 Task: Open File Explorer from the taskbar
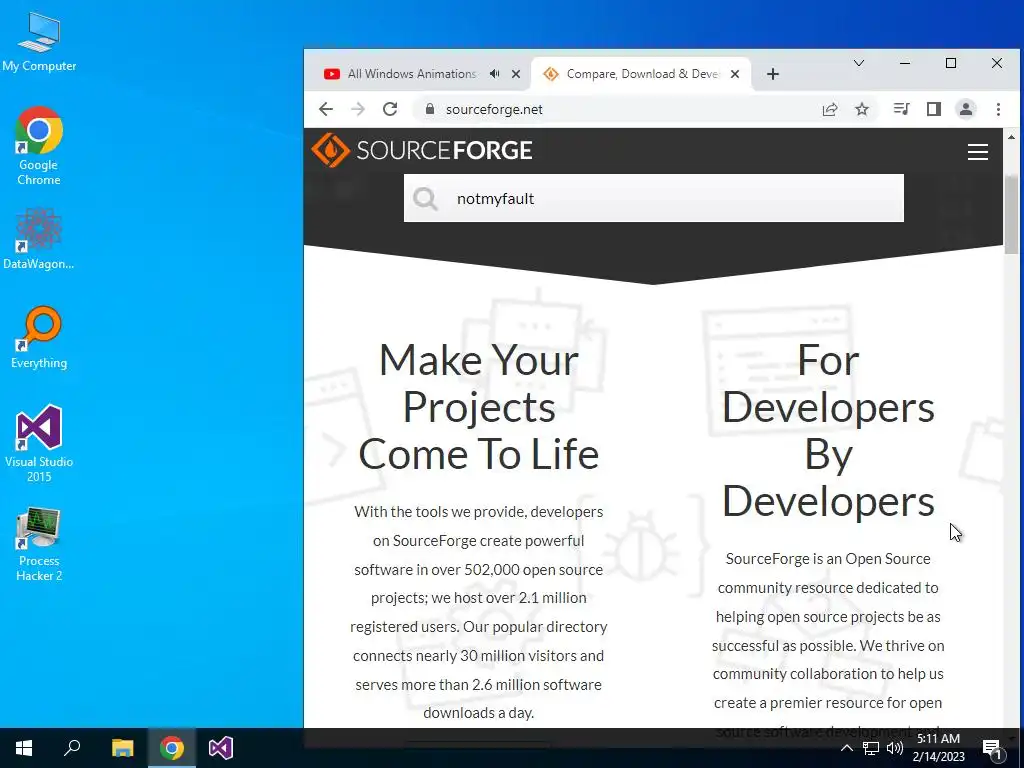pyautogui.click(x=122, y=748)
